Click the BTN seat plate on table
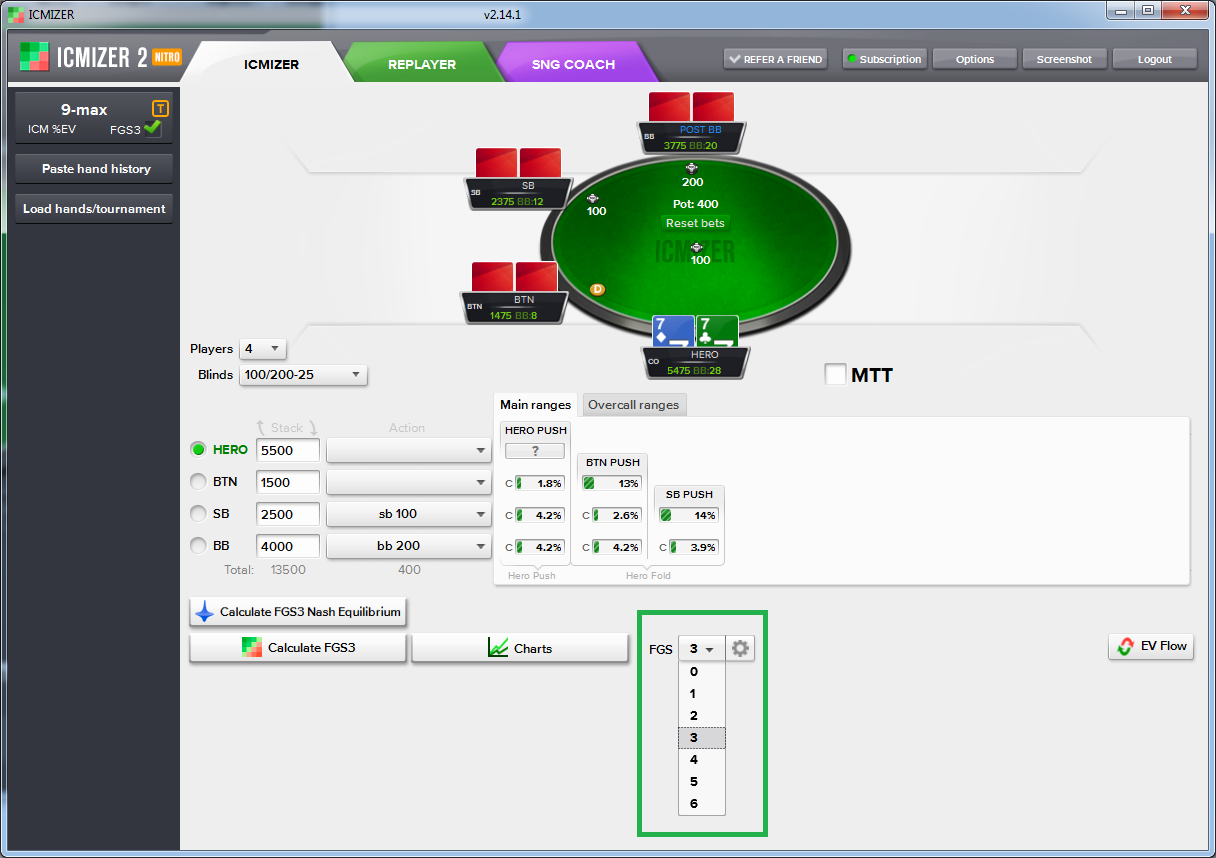The image size is (1216, 858). click(x=515, y=307)
